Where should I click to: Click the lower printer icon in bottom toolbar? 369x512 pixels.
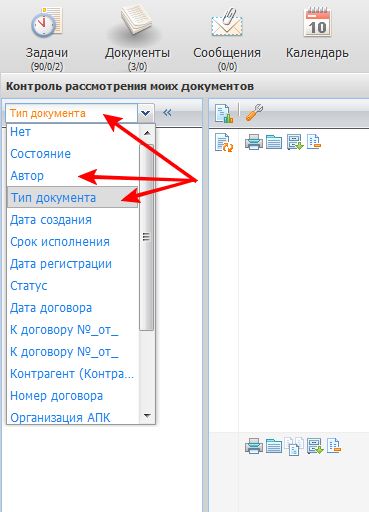(x=254, y=446)
